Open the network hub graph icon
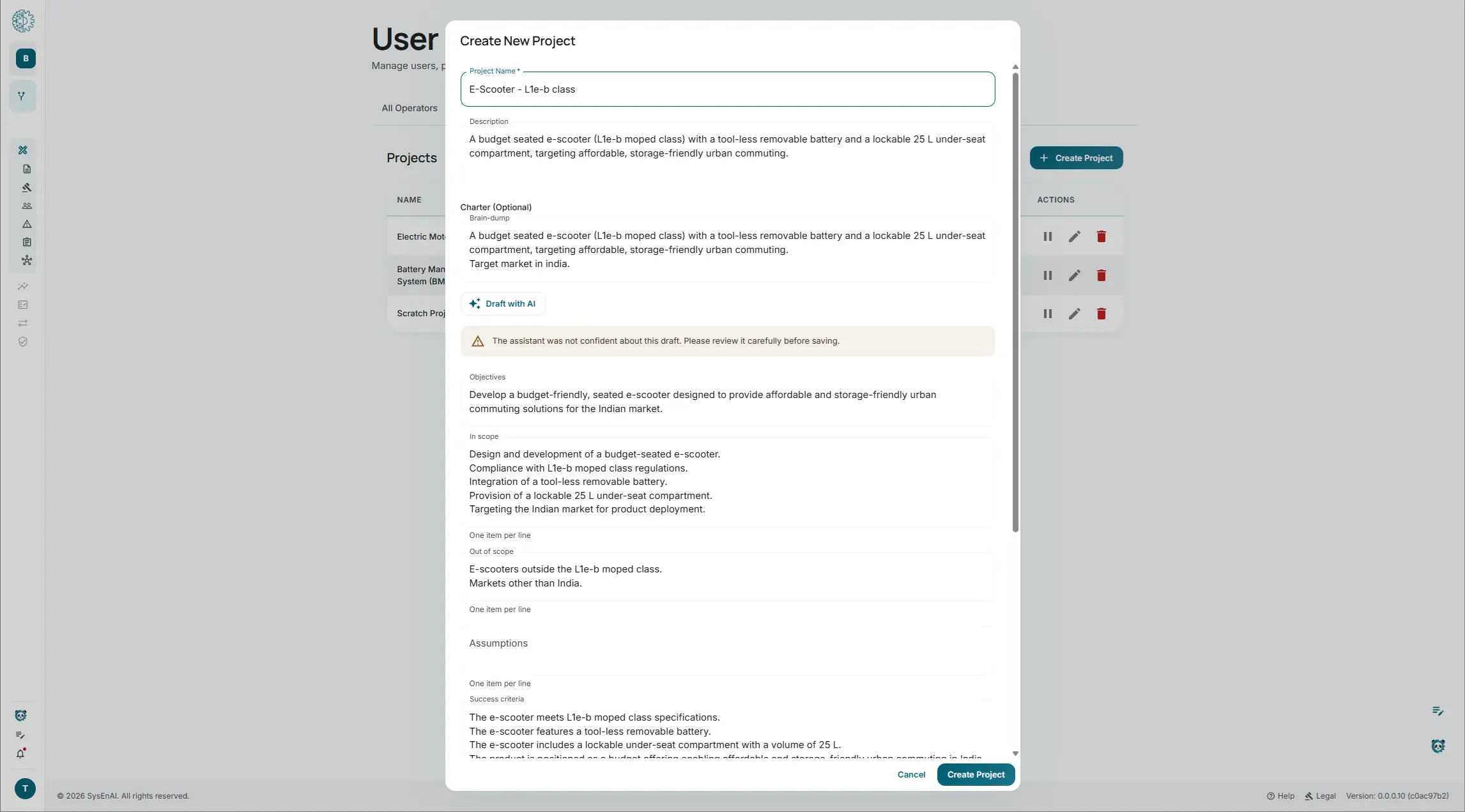Screen dimensions: 1465x812 point(27,261)
